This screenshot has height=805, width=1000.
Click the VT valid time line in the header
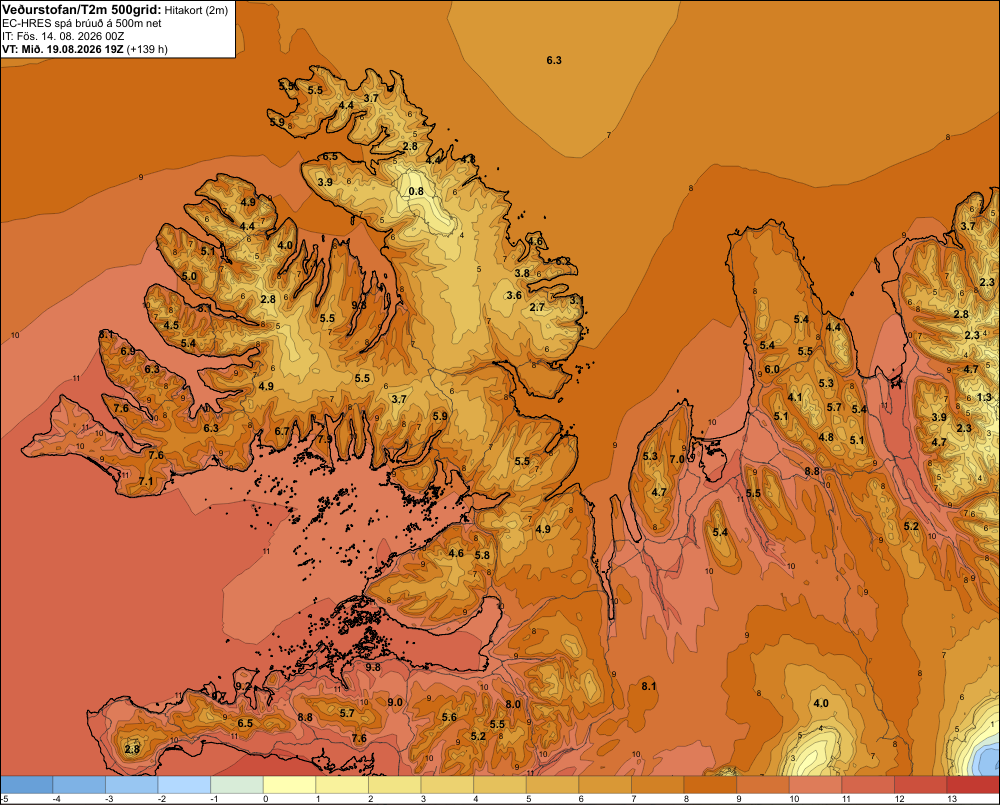[85, 49]
